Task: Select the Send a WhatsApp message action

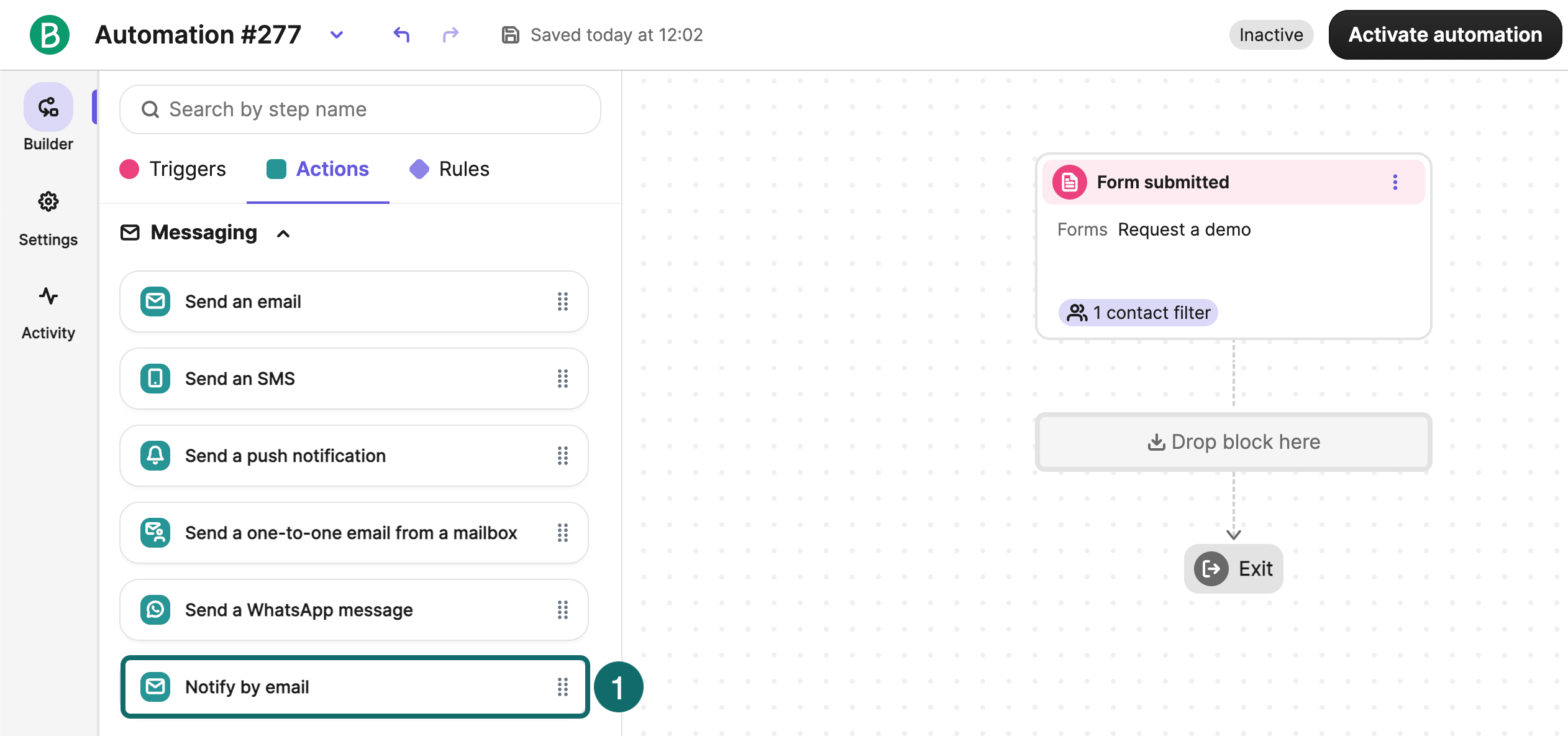Action: [354, 610]
